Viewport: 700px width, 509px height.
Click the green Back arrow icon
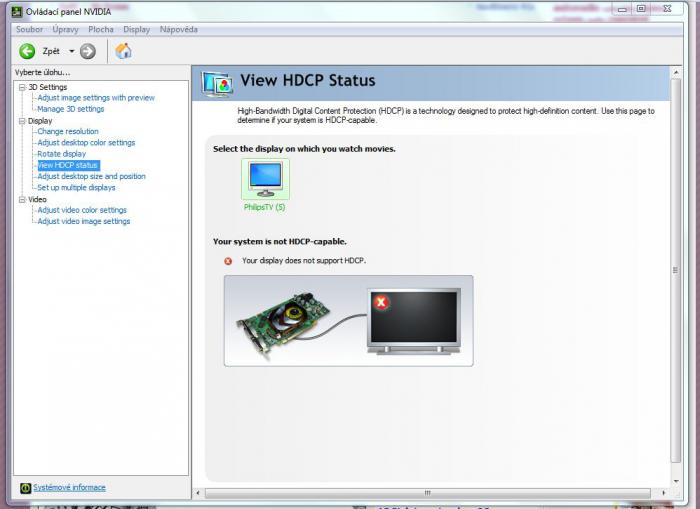[27, 51]
